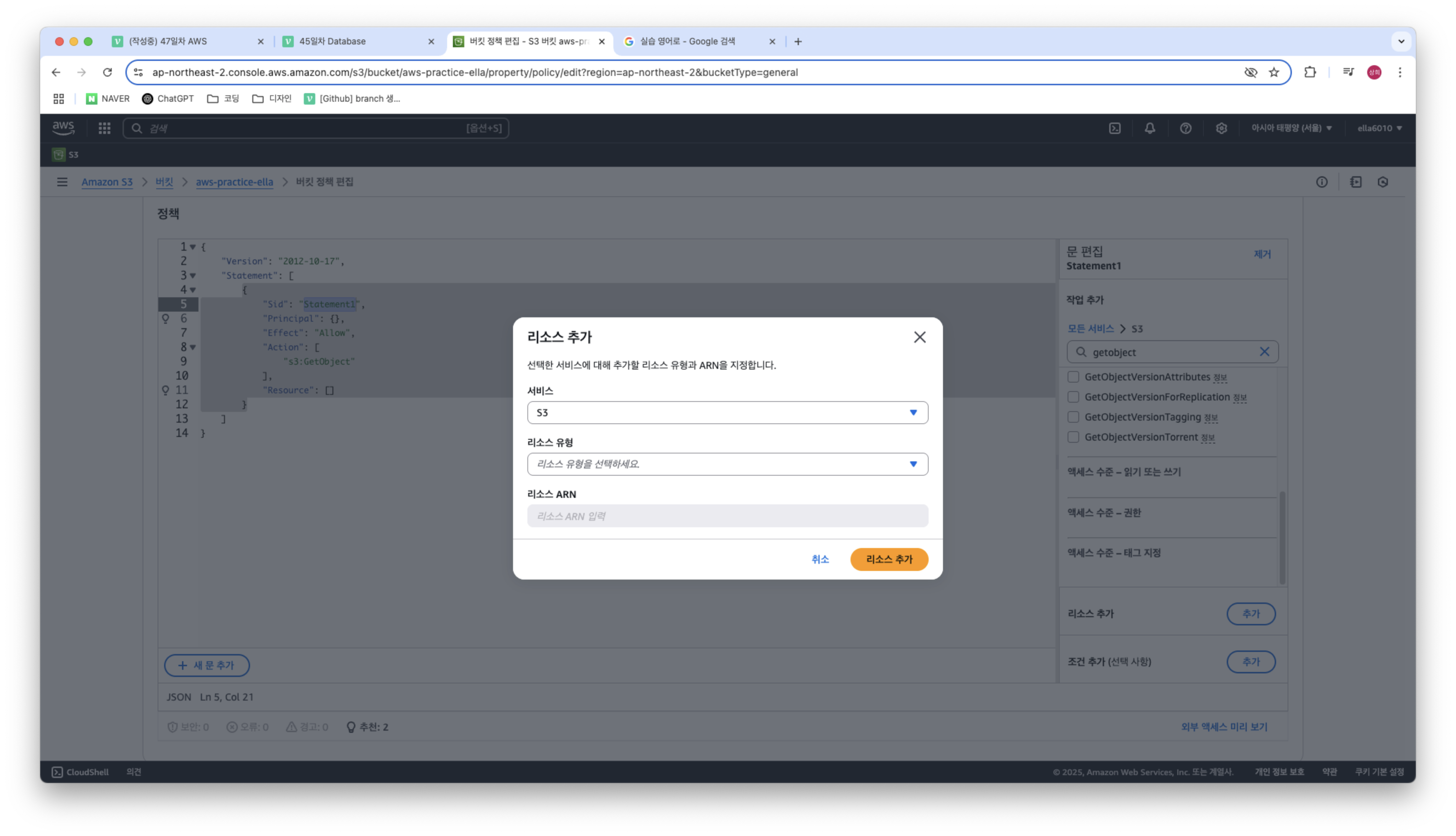Open the AWS logo home
The width and height of the screenshot is (1456, 836).
pyautogui.click(x=63, y=128)
